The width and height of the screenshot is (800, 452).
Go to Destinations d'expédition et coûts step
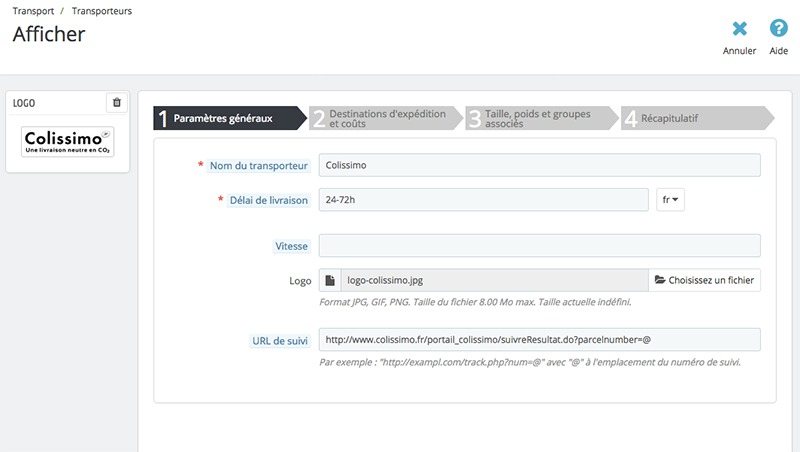[385, 119]
